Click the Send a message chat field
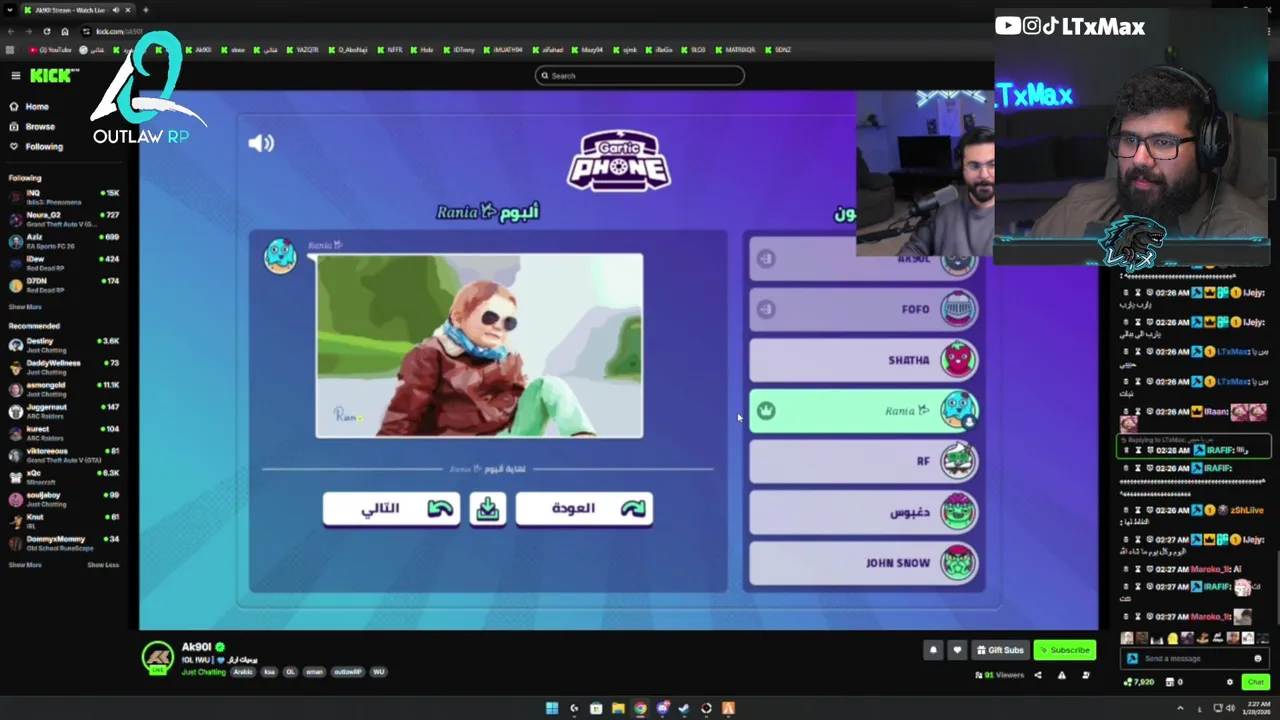 tap(1196, 658)
